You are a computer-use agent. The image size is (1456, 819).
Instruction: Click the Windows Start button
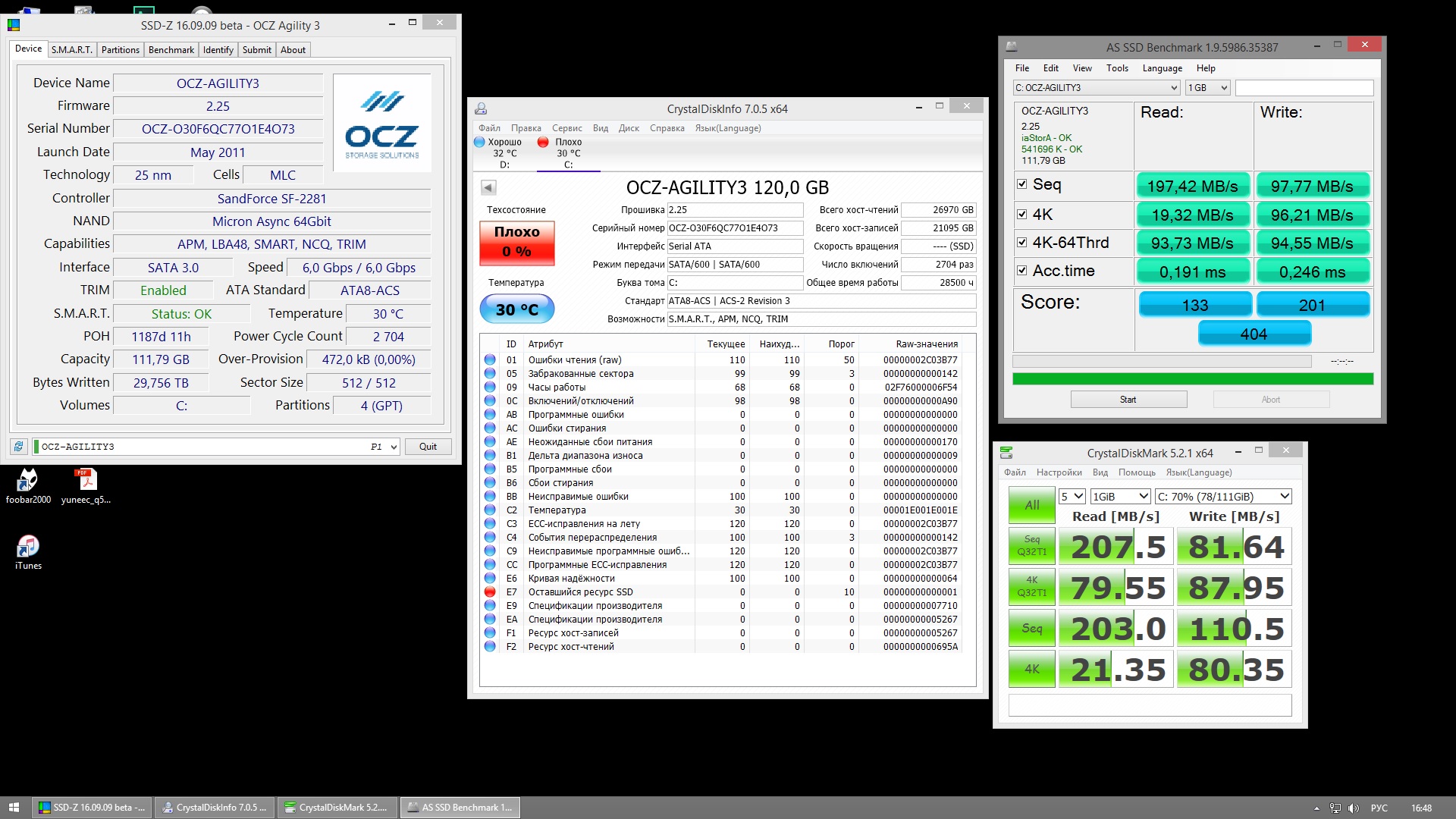pyautogui.click(x=14, y=808)
